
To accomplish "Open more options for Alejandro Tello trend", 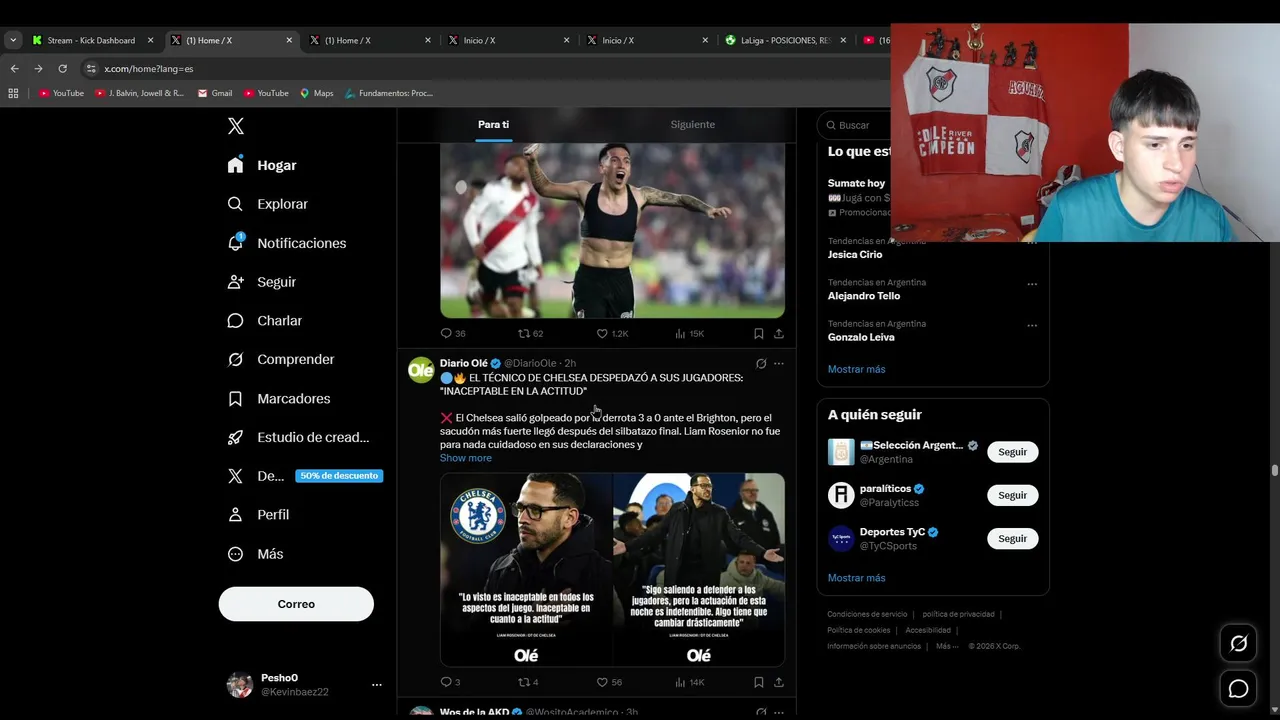I will tap(1032, 283).
